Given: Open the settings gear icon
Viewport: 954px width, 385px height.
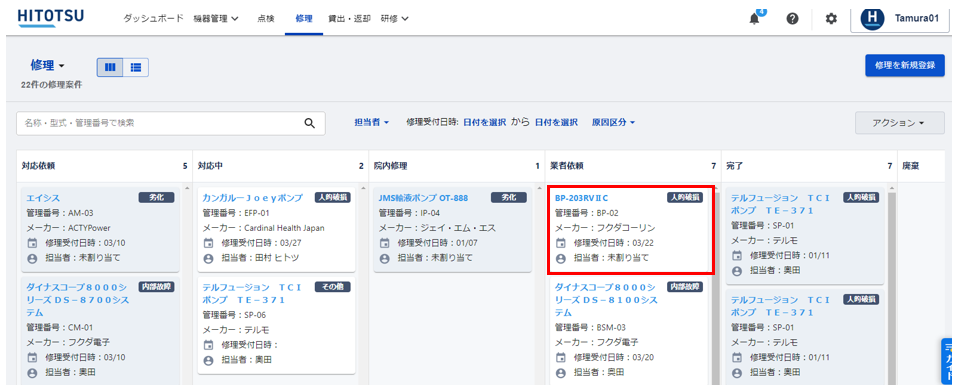Looking at the screenshot, I should 831,19.
